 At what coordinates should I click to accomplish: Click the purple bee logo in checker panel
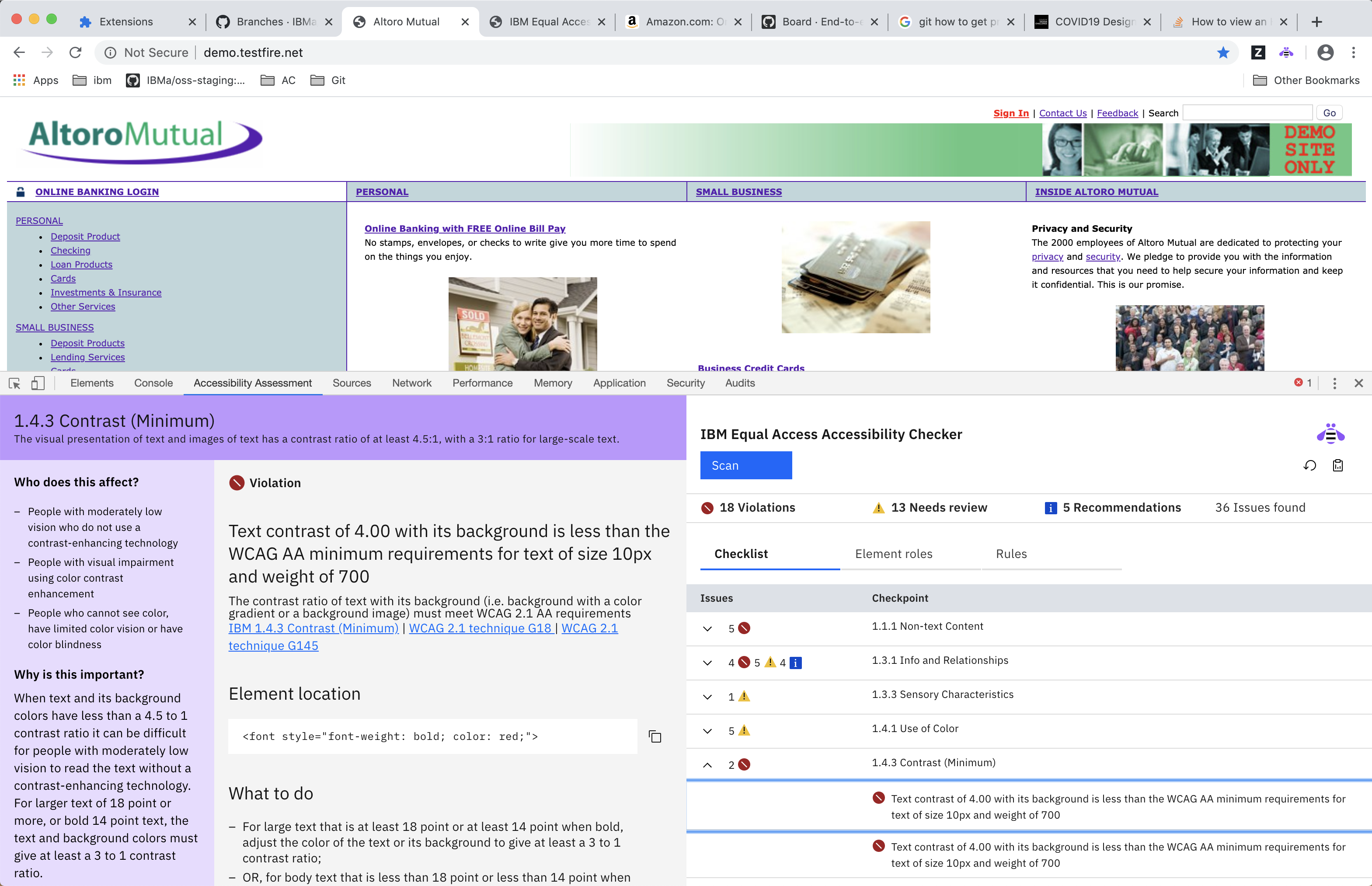pos(1330,434)
